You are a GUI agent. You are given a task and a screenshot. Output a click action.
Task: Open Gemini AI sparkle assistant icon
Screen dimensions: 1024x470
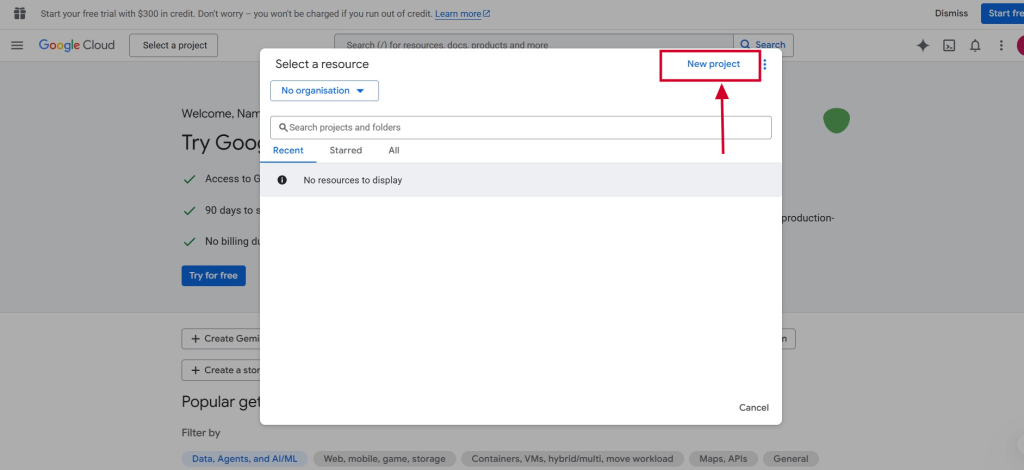point(922,45)
